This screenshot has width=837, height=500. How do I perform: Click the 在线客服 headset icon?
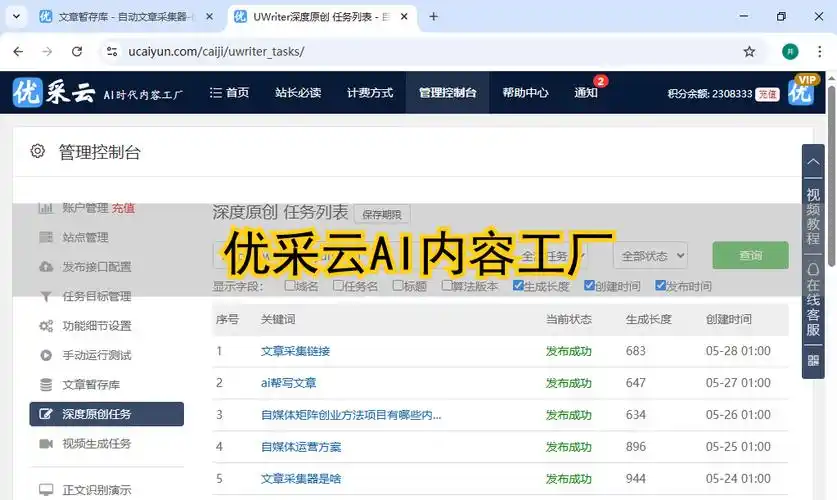813,269
